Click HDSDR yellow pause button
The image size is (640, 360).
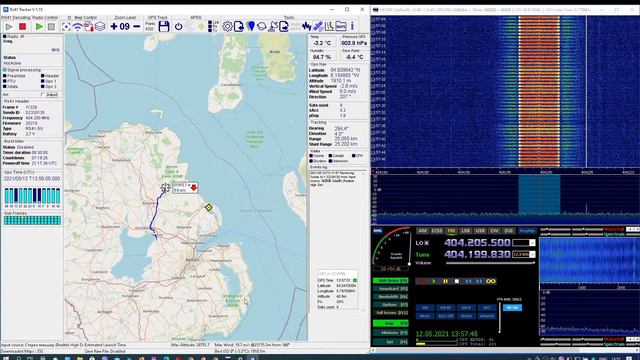pos(445,281)
